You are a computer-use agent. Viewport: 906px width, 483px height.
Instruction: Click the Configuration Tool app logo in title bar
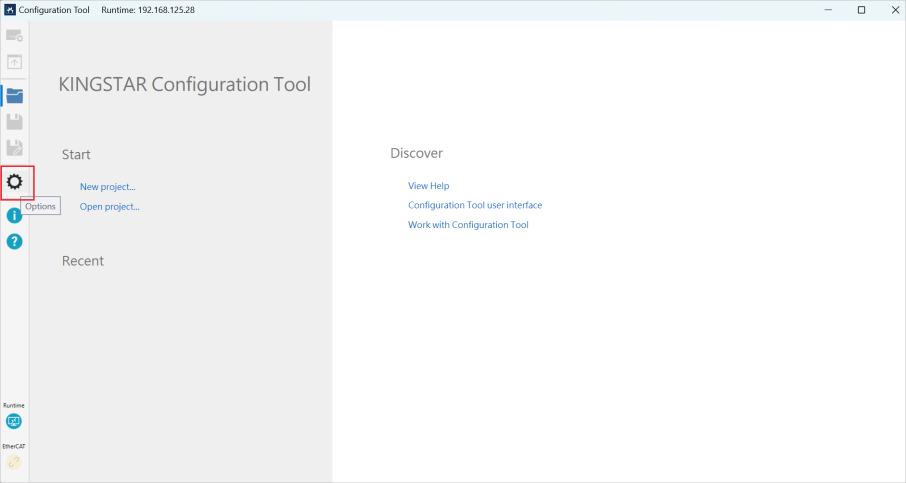10,10
